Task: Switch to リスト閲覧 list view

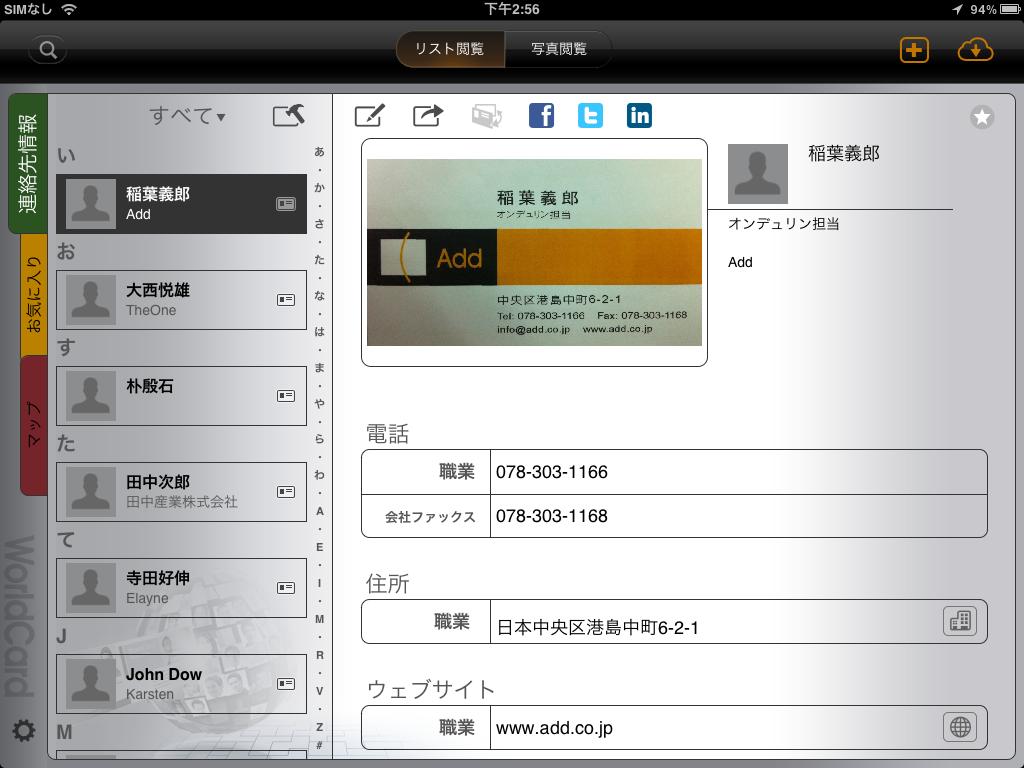Action: [450, 49]
